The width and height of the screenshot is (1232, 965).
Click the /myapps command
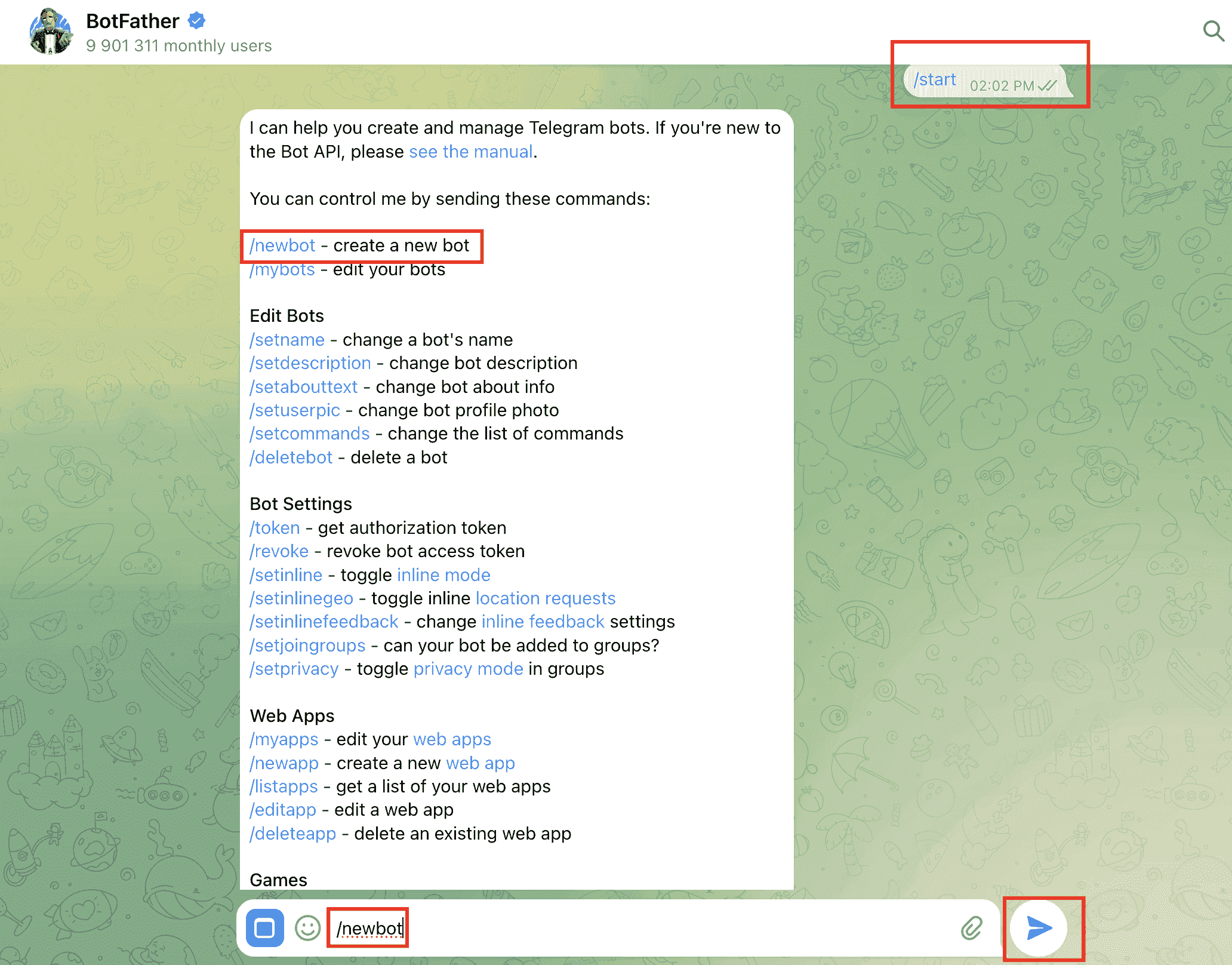[x=284, y=739]
